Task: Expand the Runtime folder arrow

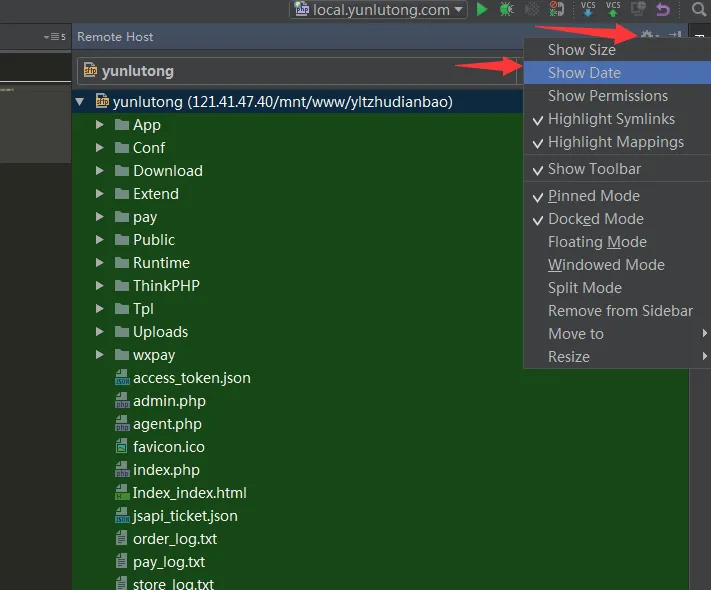Action: click(100, 263)
